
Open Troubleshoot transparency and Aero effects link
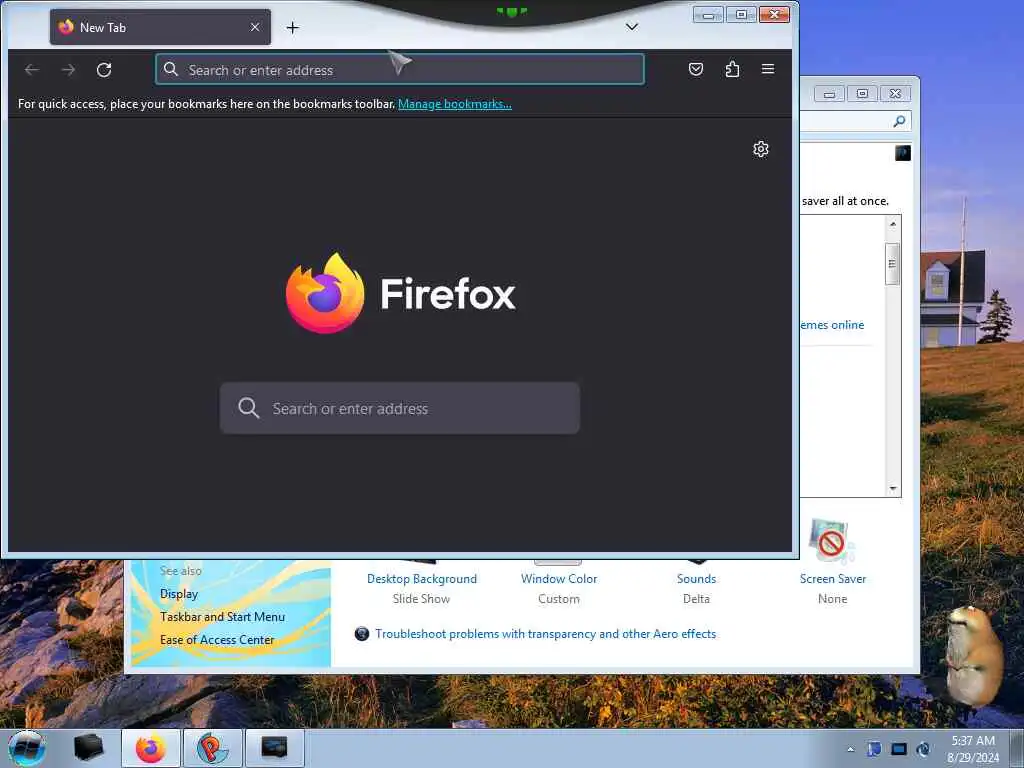(545, 634)
